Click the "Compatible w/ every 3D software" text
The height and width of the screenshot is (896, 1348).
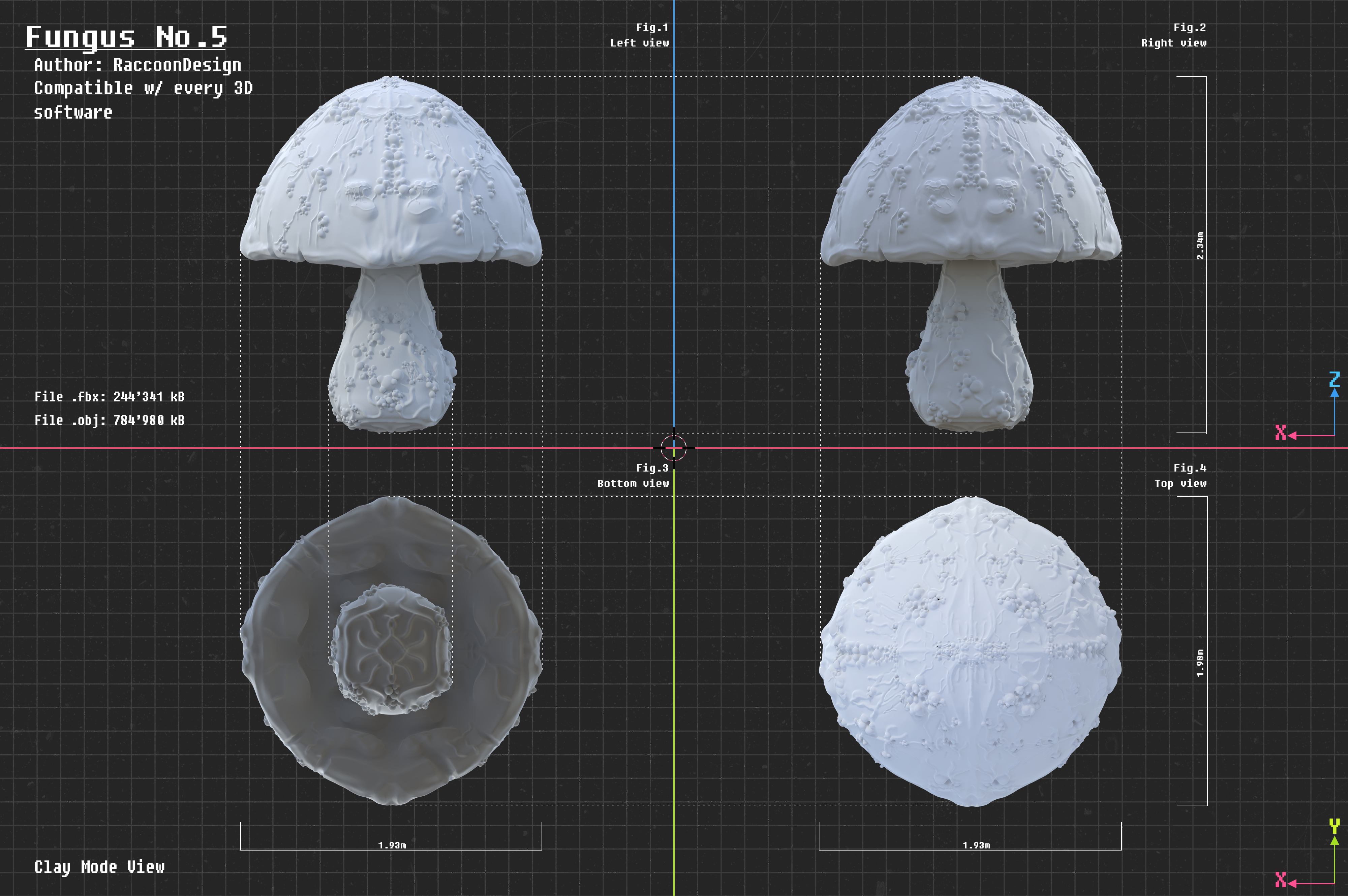143,100
